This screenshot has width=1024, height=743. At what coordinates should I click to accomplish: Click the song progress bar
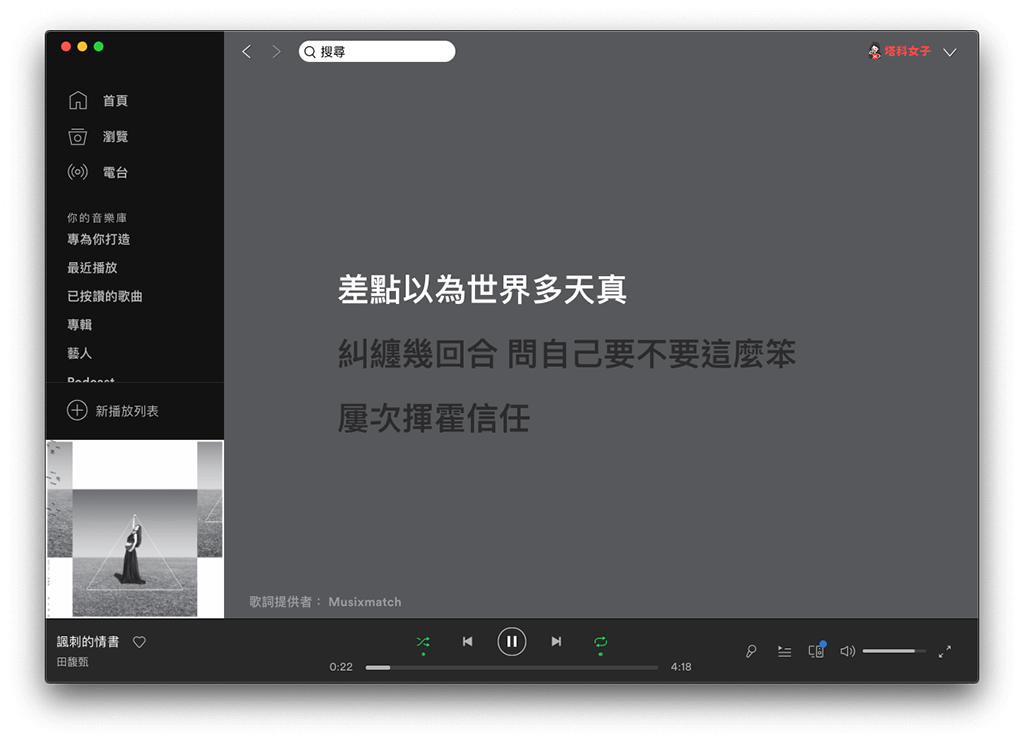(x=511, y=667)
